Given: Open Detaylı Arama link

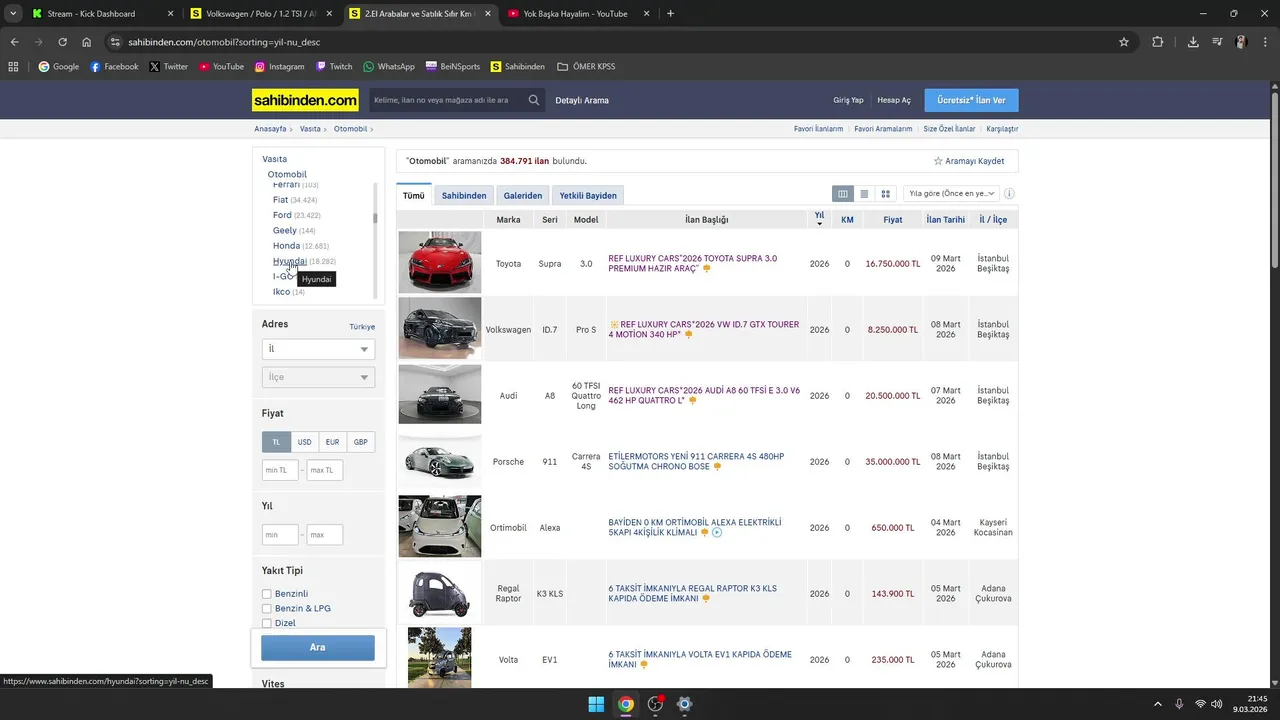Looking at the screenshot, I should pyautogui.click(x=582, y=100).
